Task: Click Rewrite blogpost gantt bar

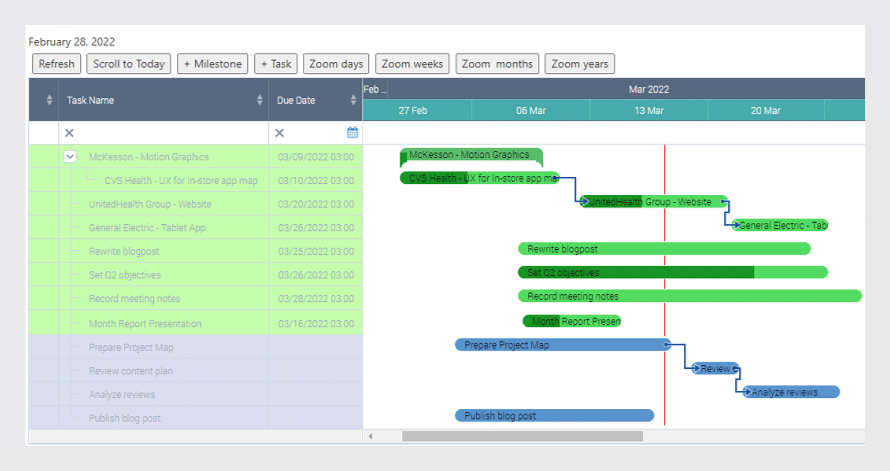Action: (664, 249)
